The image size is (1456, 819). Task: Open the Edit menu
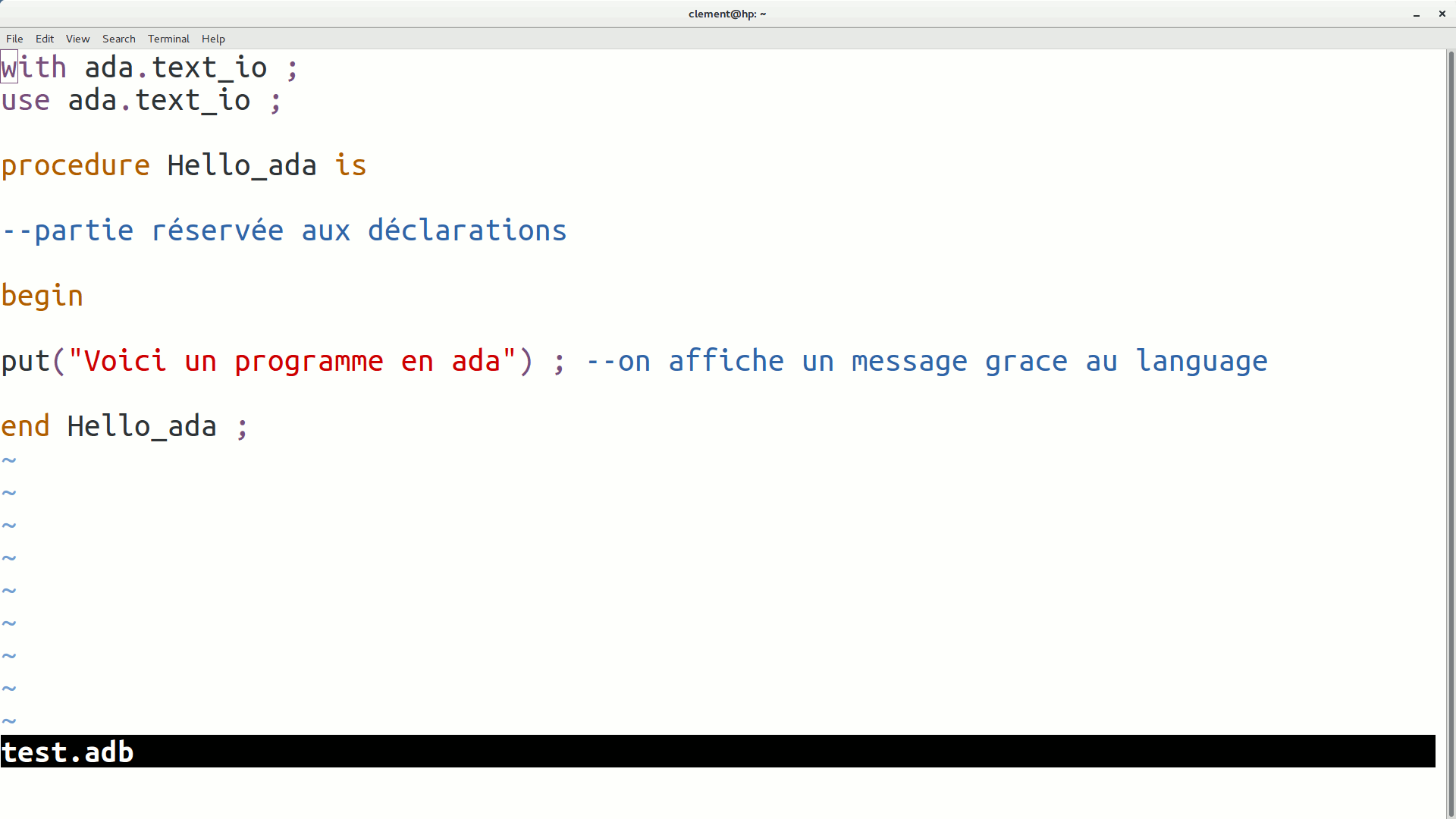45,39
